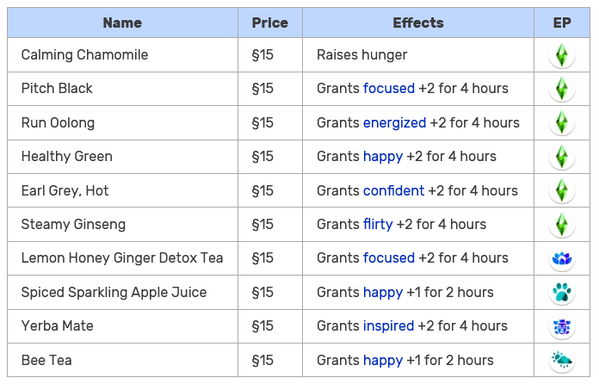Image resolution: width=599 pixels, height=385 pixels.
Task: Follow the focused link for Lemon Honey Ginger Detox Tea
Action: 389,258
